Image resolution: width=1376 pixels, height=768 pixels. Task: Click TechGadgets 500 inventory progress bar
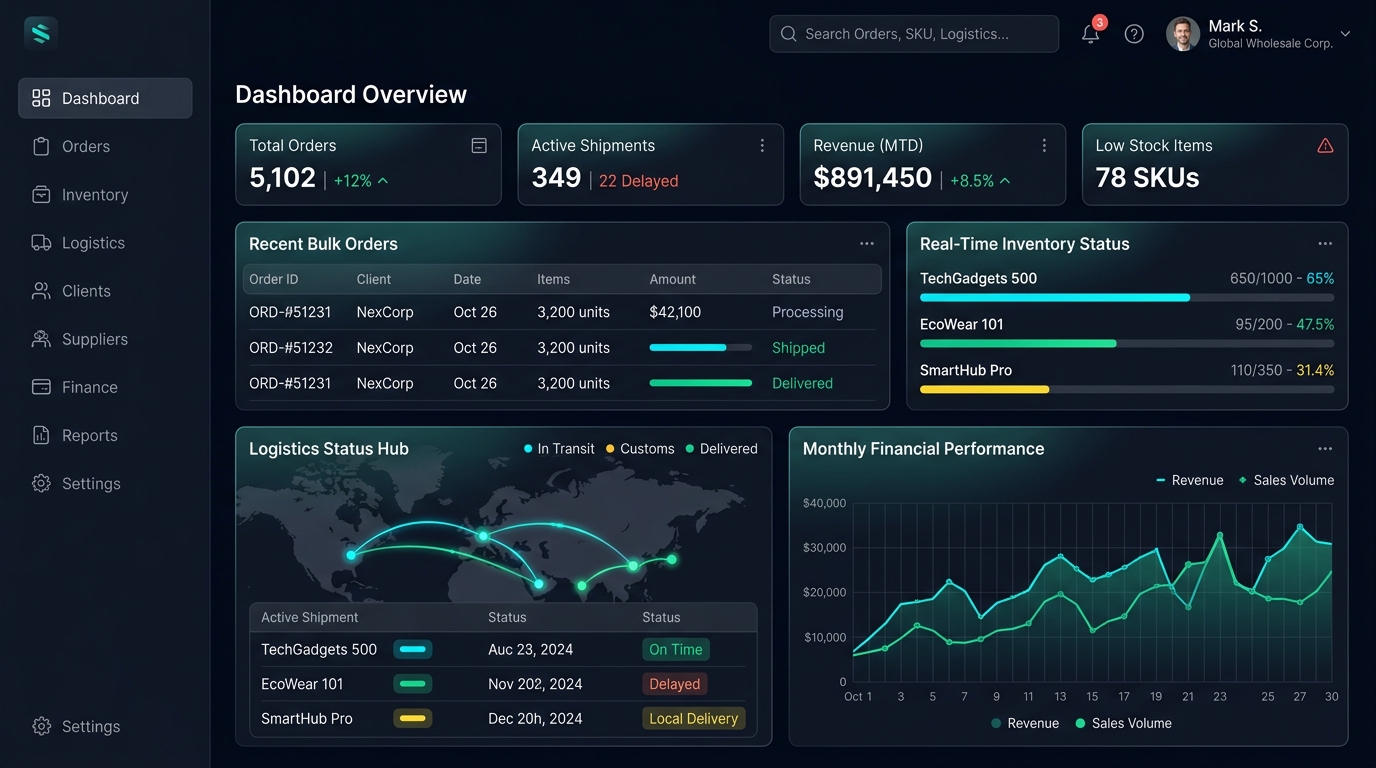[x=1127, y=298]
